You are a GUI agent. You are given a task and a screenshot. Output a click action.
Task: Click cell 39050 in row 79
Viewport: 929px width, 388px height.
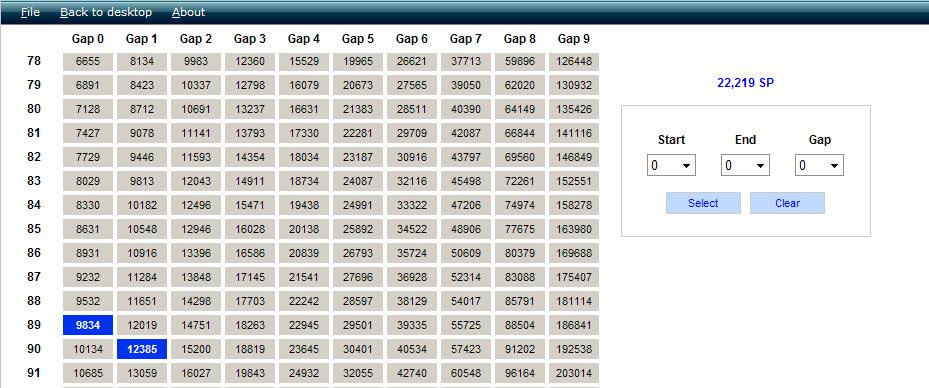466,85
